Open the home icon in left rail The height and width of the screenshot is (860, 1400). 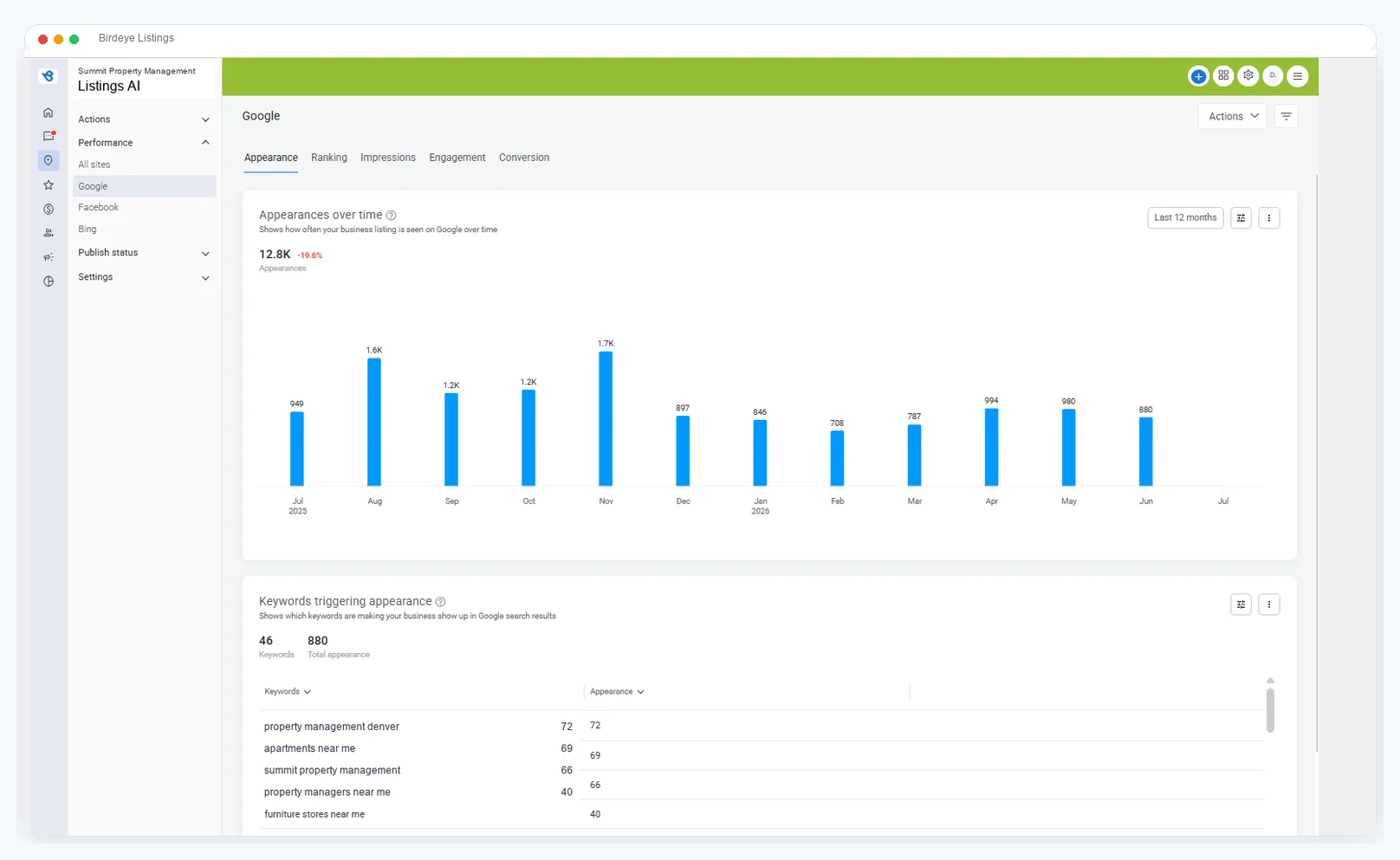pyautogui.click(x=49, y=113)
